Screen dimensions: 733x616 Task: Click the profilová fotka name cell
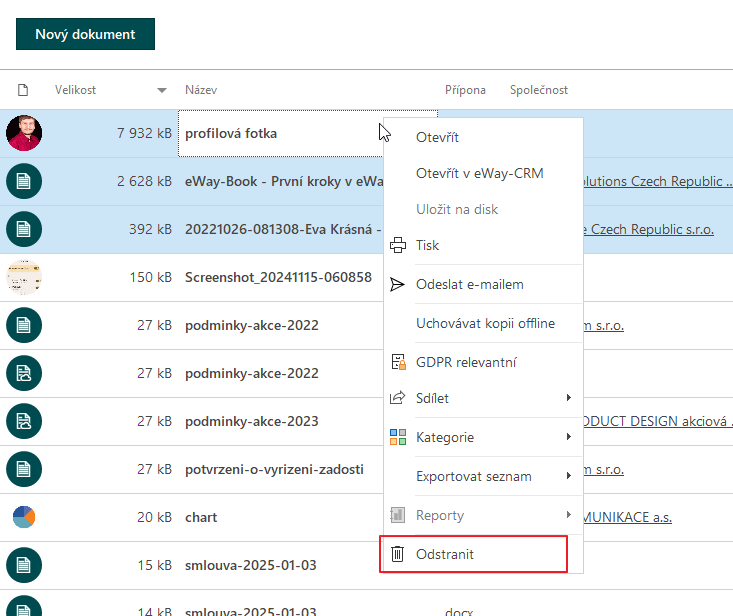click(x=280, y=134)
